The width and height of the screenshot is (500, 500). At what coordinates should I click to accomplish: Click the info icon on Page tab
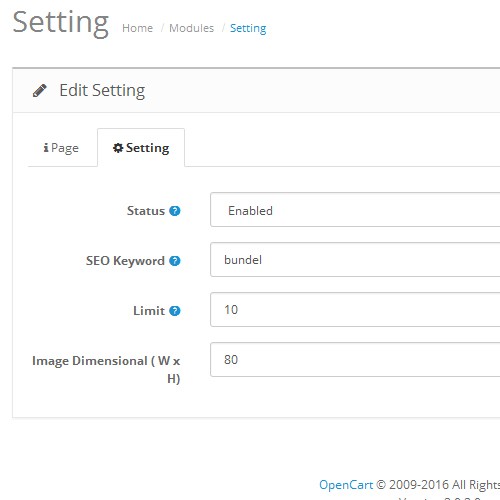(46, 147)
